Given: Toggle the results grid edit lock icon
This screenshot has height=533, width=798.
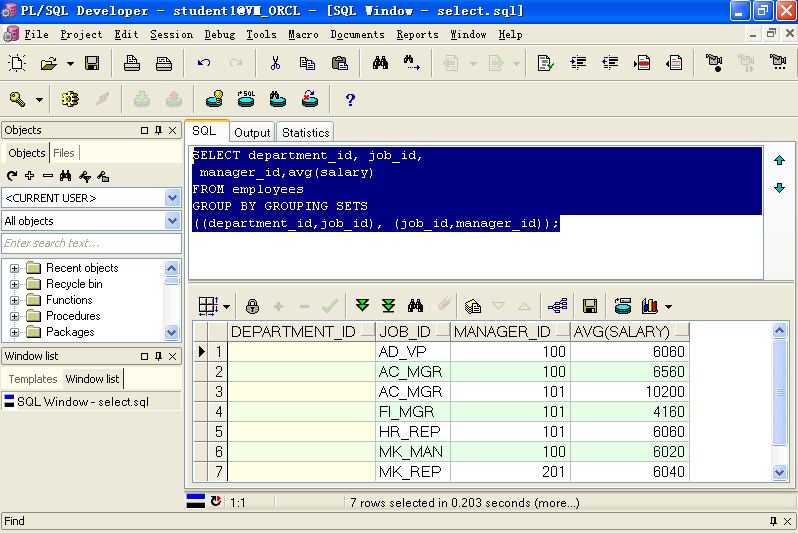Looking at the screenshot, I should pos(253,306).
